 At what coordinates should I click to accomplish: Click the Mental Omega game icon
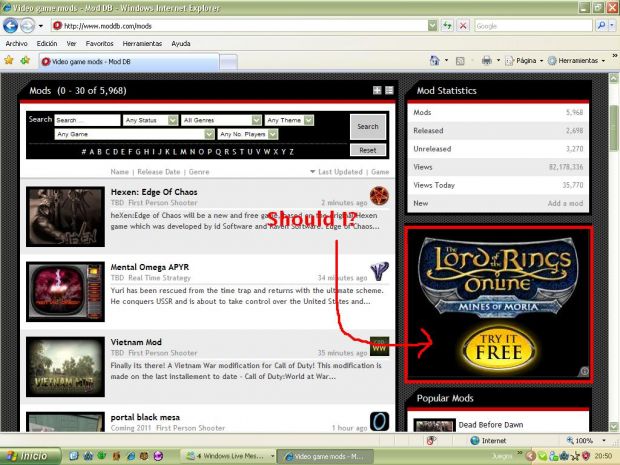[379, 271]
